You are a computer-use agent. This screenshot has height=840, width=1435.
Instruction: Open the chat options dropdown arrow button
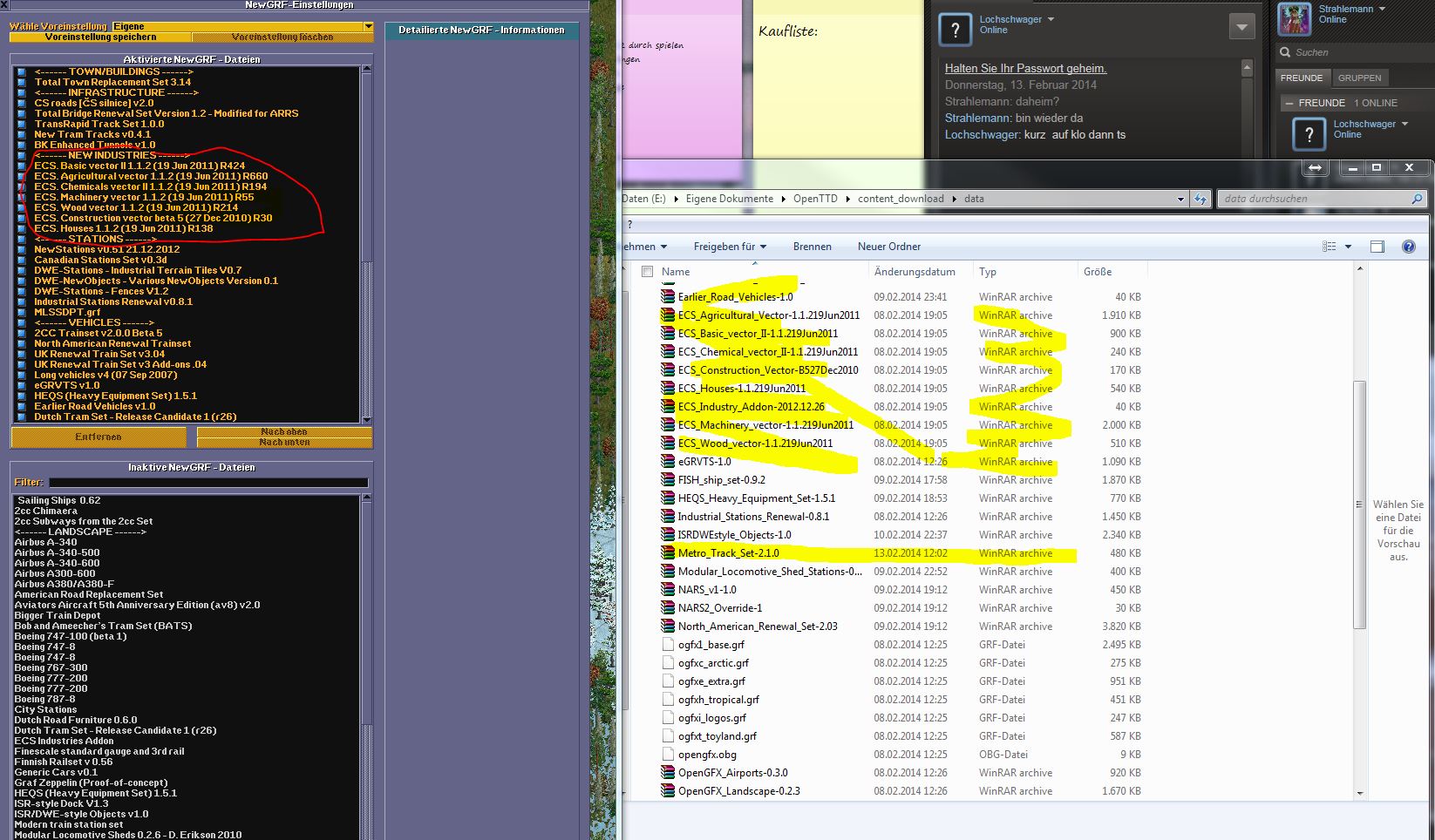[1241, 27]
